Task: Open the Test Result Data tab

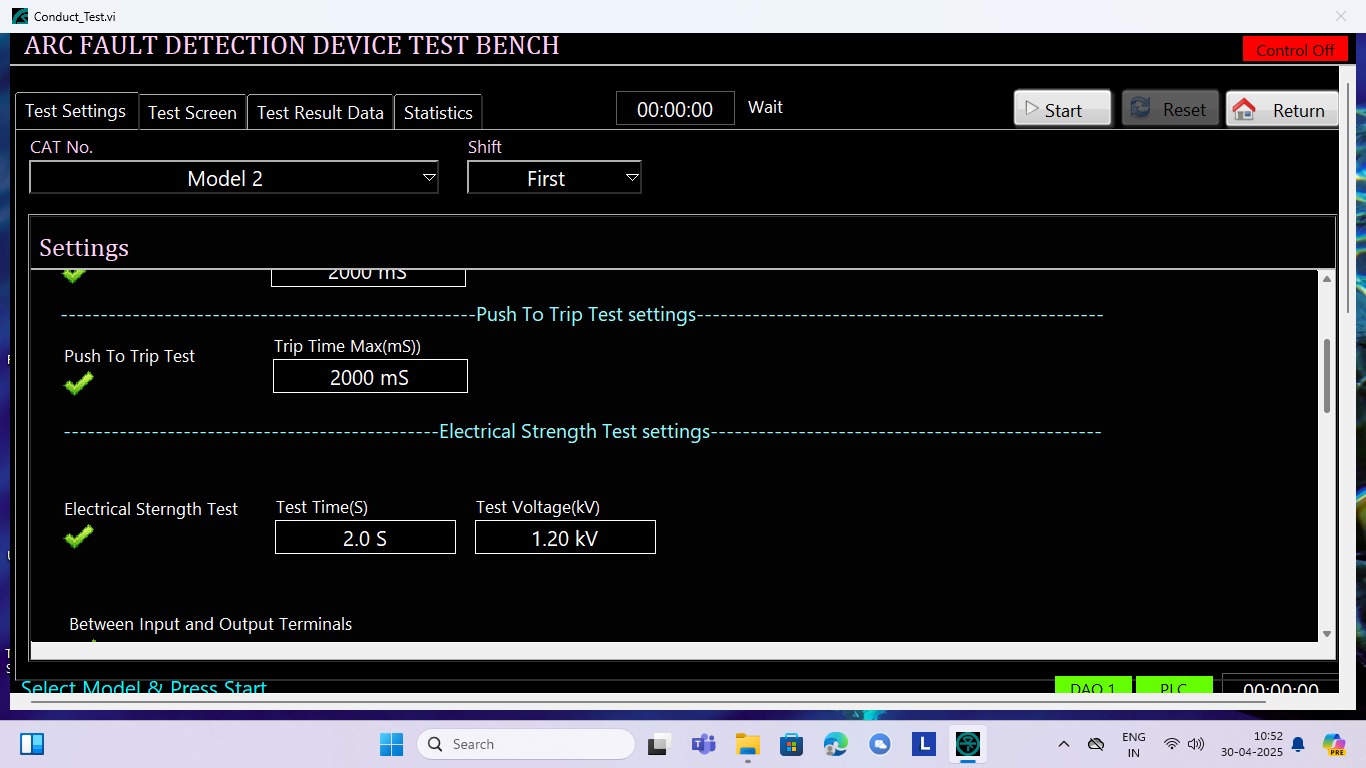Action: [320, 113]
